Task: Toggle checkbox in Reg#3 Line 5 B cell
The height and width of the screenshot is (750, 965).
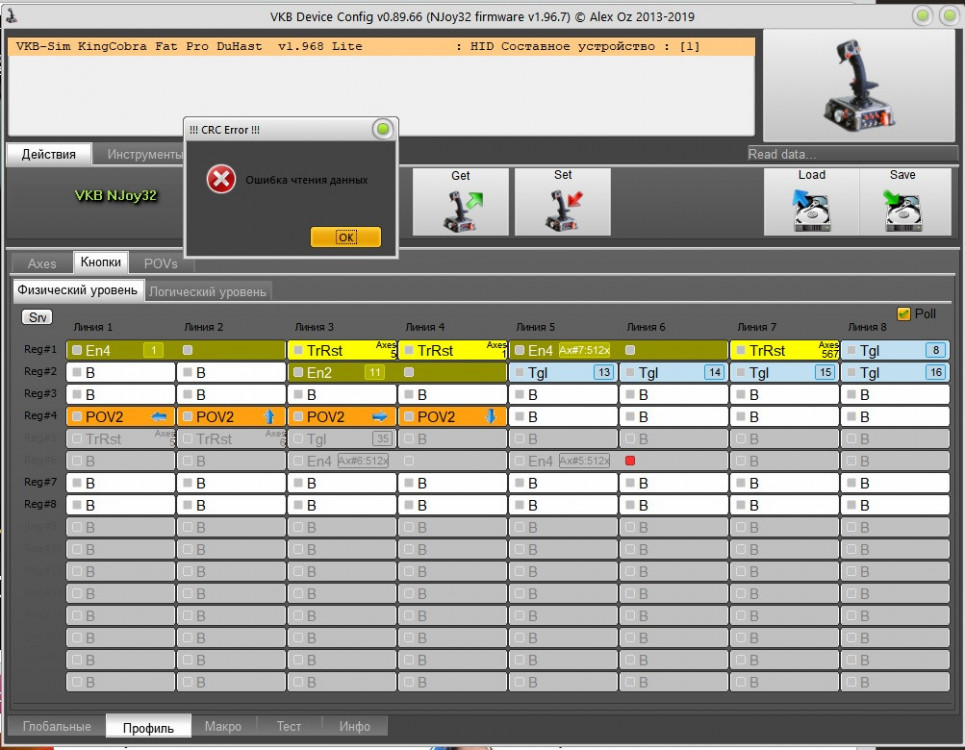Action: [x=519, y=394]
